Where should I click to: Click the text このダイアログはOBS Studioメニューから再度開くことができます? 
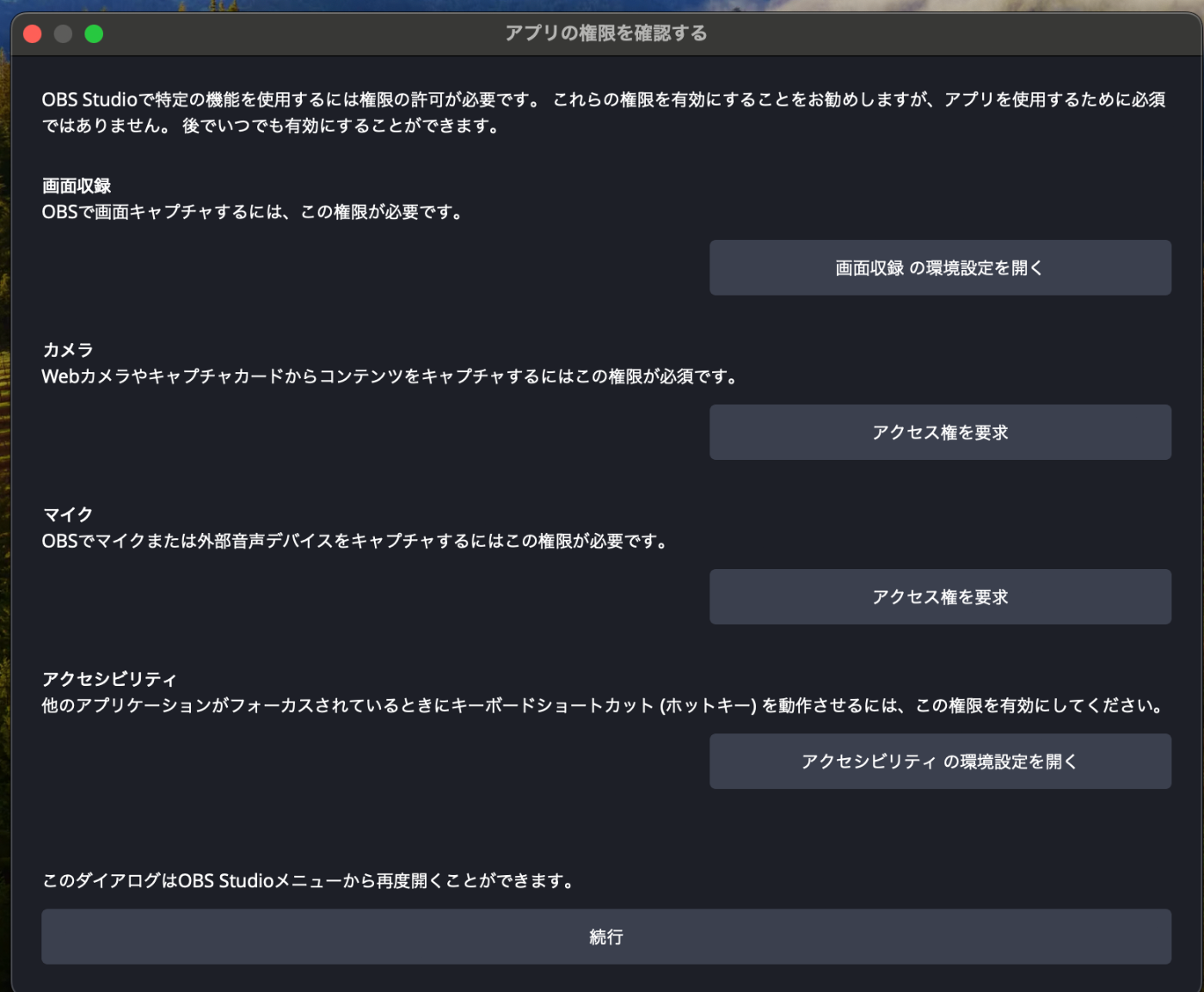click(x=308, y=880)
